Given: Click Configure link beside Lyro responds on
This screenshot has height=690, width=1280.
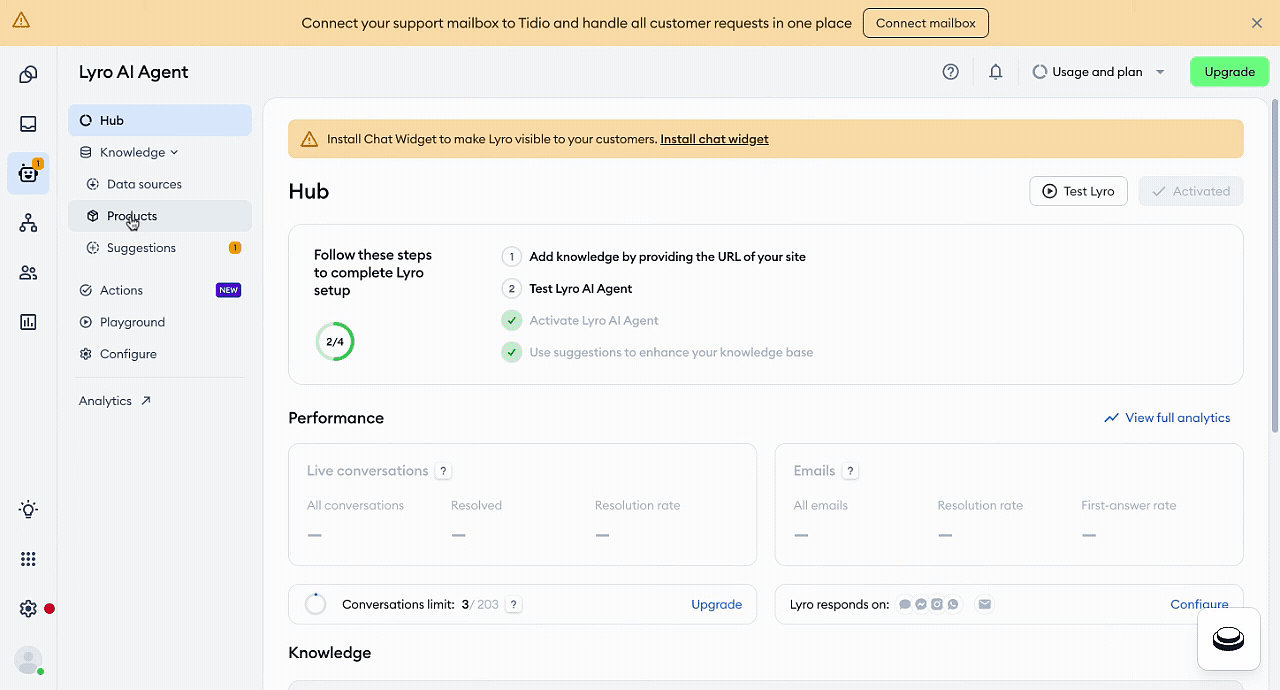Looking at the screenshot, I should tap(1199, 604).
